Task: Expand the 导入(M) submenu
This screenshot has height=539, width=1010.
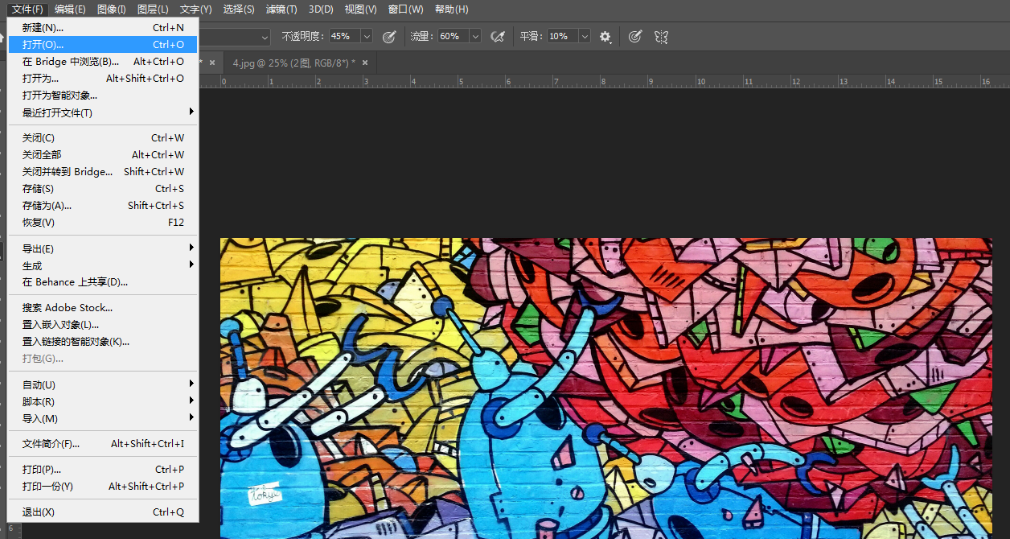Action: pos(191,418)
